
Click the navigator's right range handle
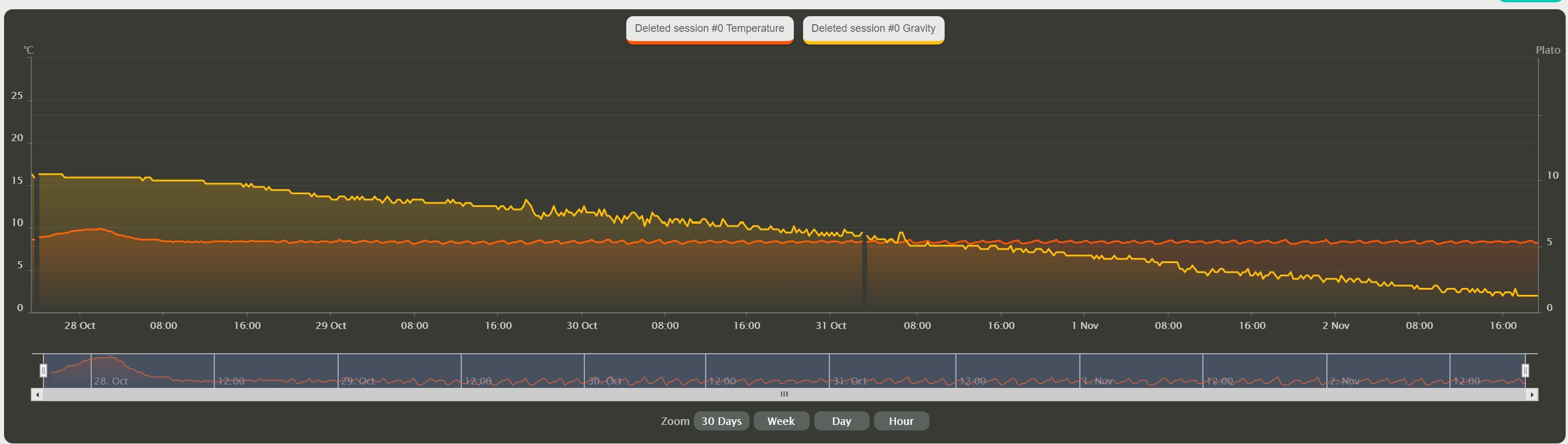pyautogui.click(x=1525, y=371)
